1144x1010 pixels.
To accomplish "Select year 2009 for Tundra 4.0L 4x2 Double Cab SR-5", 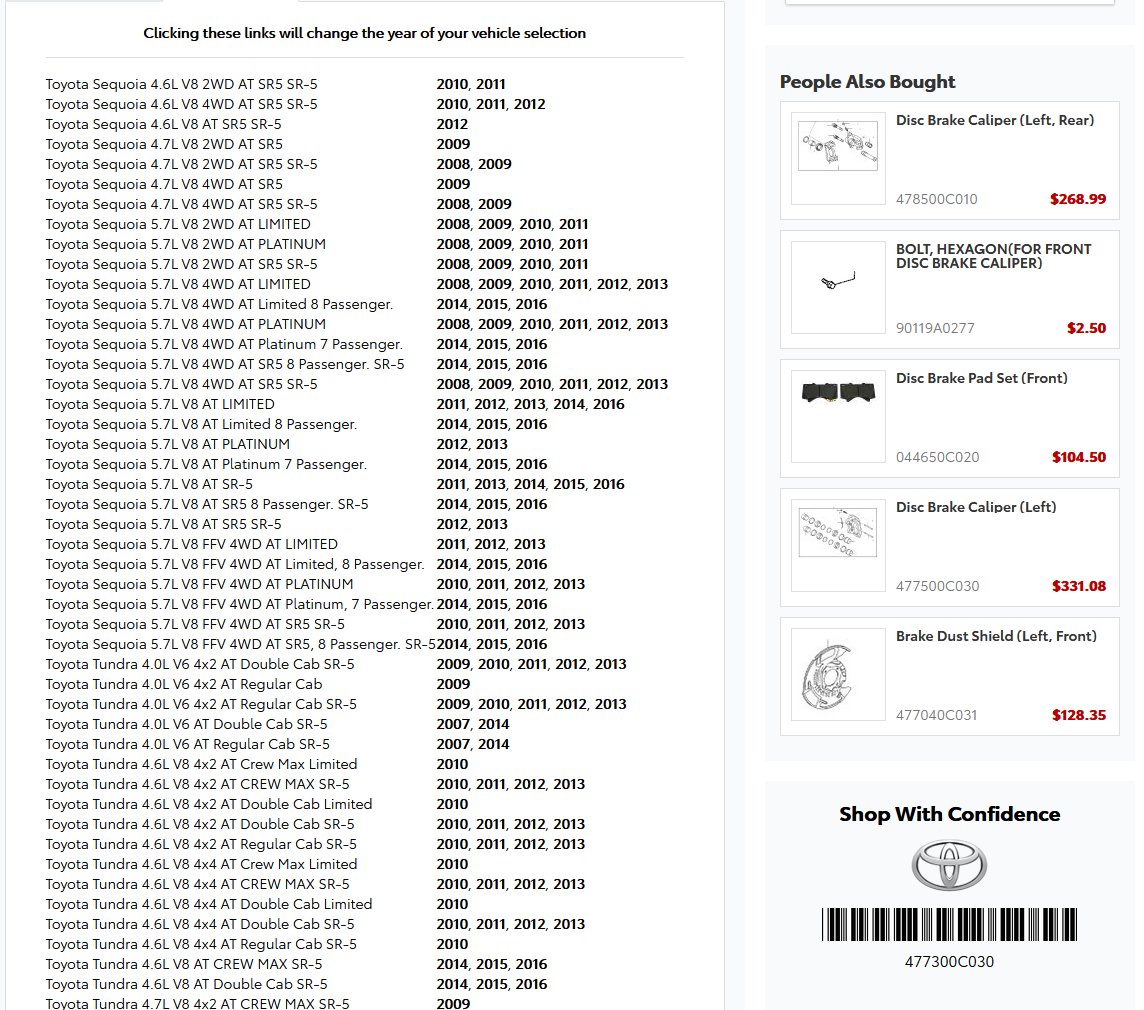I will [453, 665].
